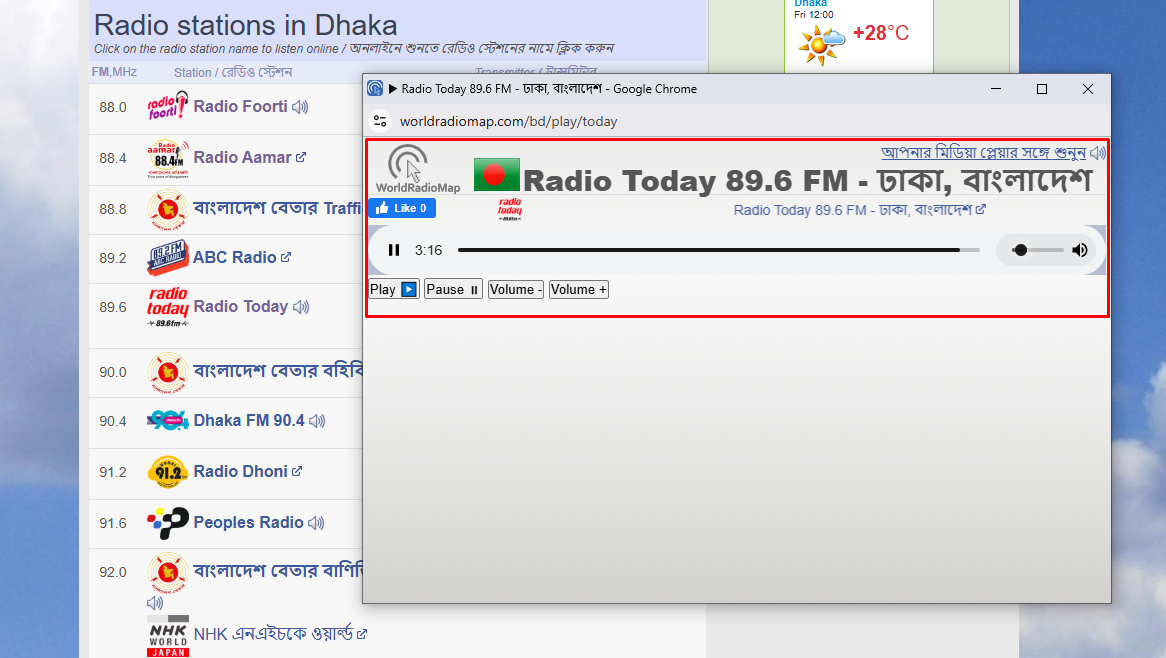Open Radio Aamar station link

[x=242, y=158]
